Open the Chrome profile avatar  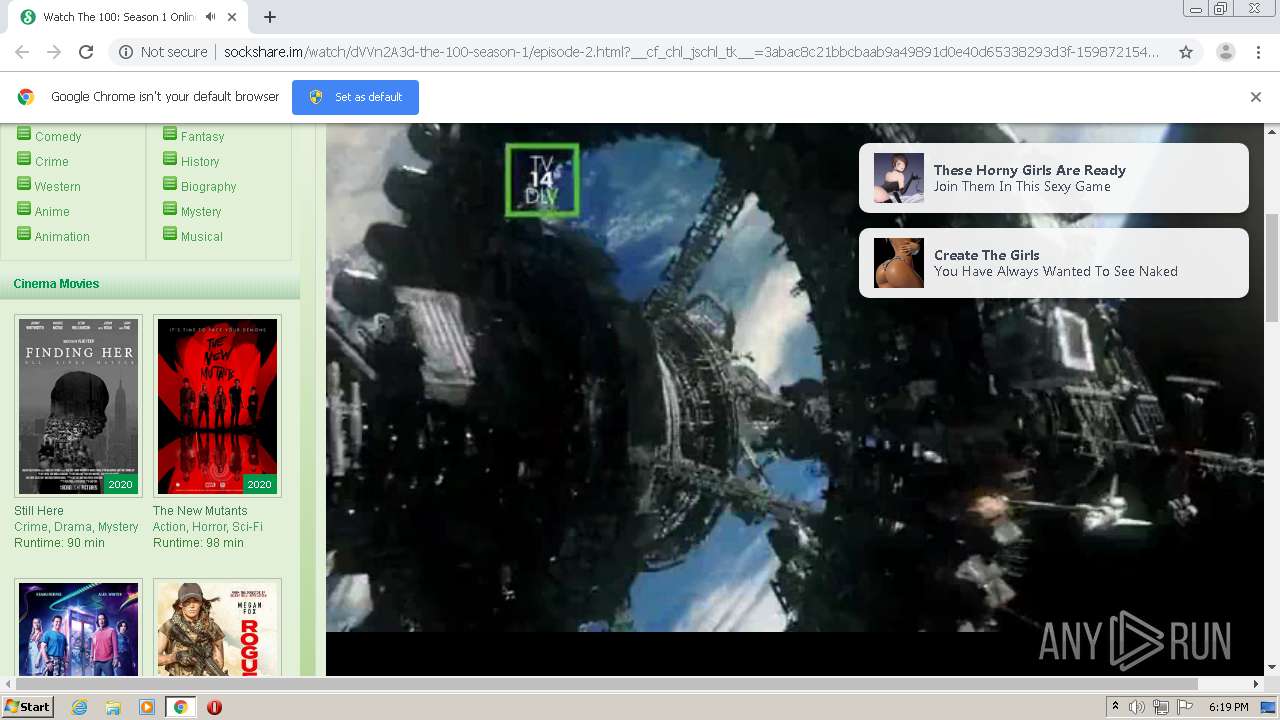(1225, 52)
